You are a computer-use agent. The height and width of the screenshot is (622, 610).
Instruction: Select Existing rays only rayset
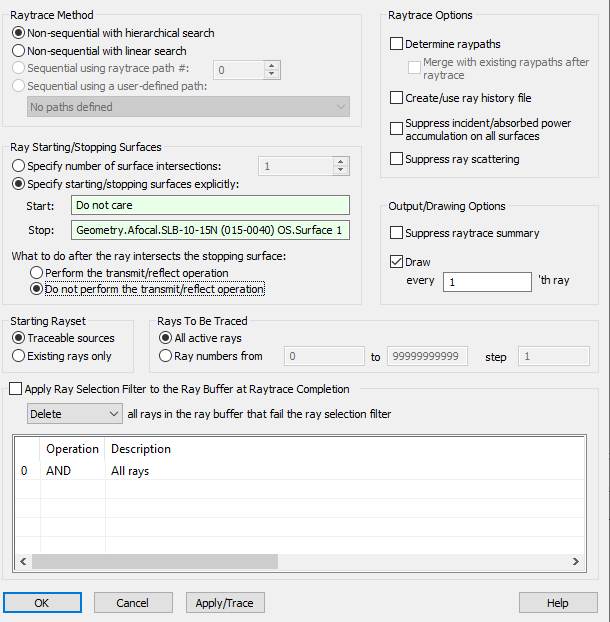pyautogui.click(x=19, y=356)
